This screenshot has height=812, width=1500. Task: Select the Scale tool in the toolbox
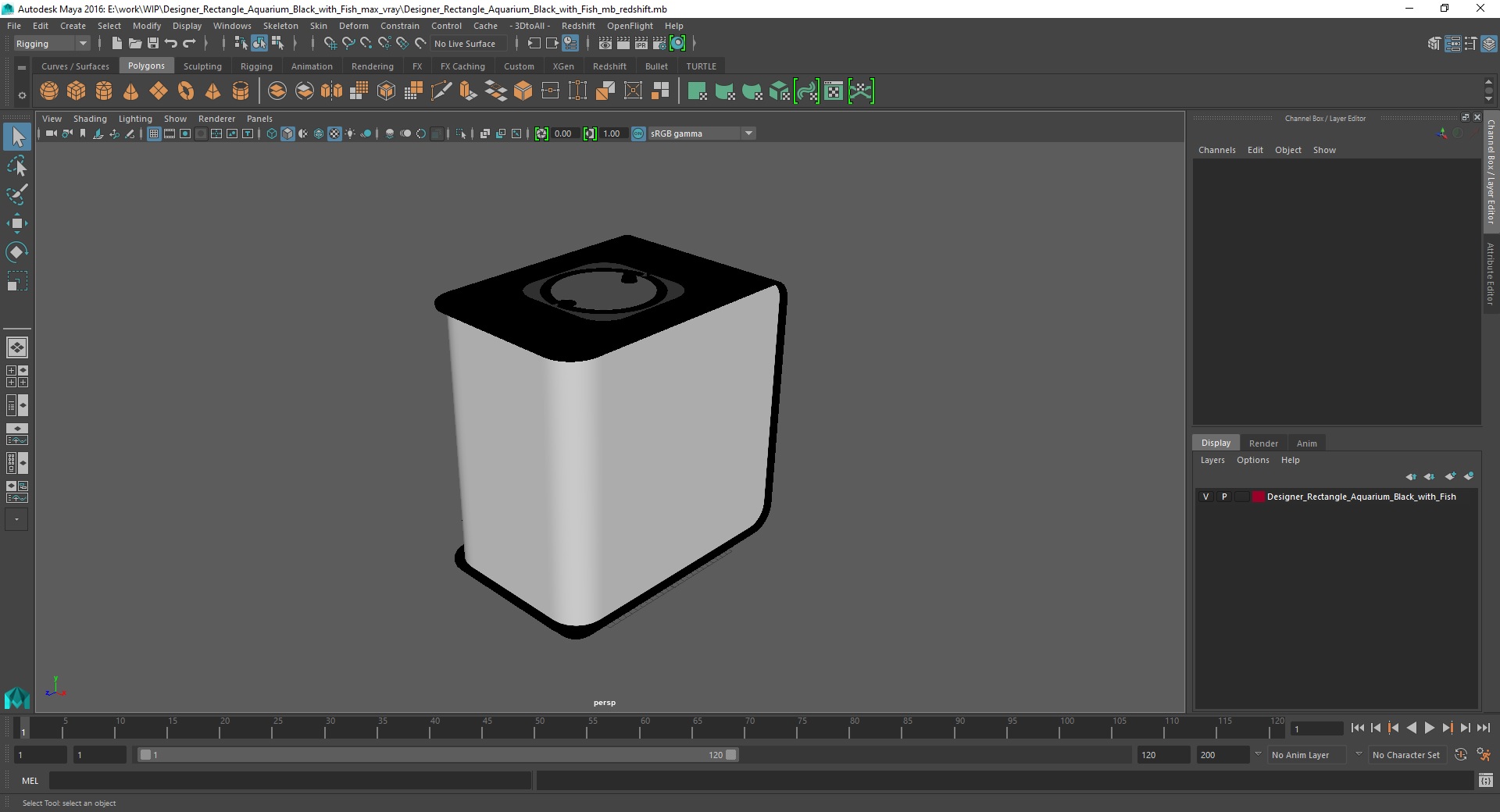[17, 281]
